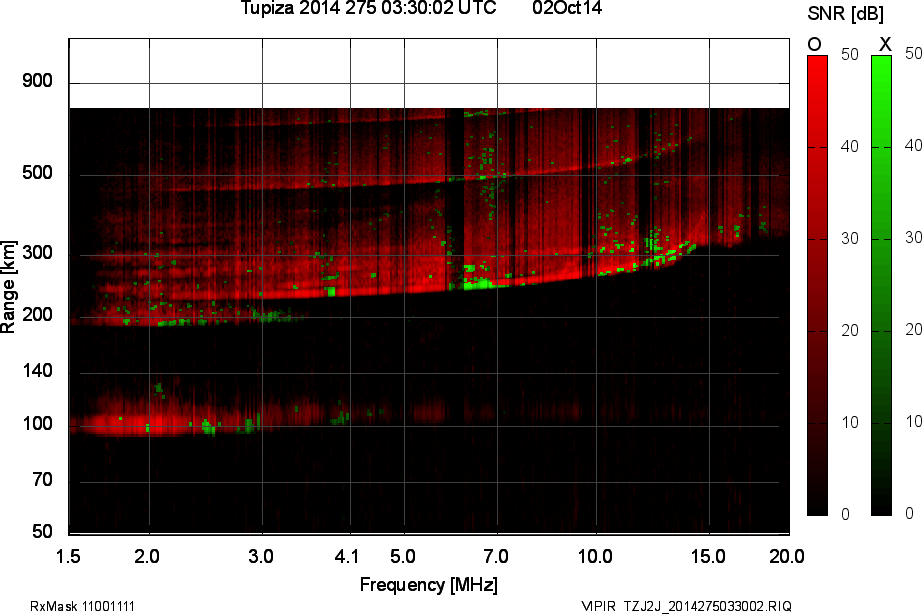Click the red O-mode SNR color bar
This screenshot has height=614, width=922.
pos(817,285)
